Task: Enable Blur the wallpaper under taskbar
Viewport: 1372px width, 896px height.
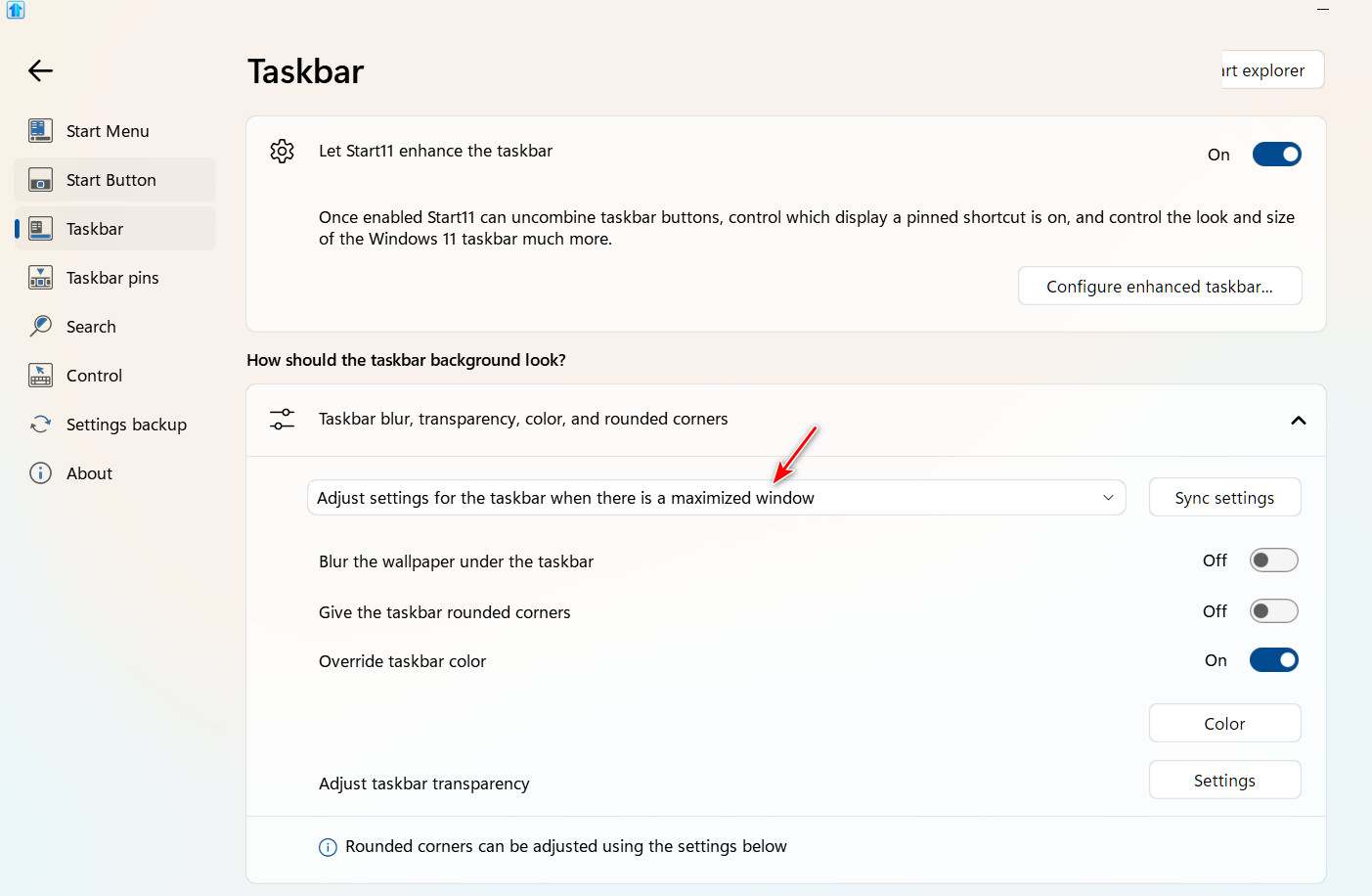Action: tap(1273, 560)
